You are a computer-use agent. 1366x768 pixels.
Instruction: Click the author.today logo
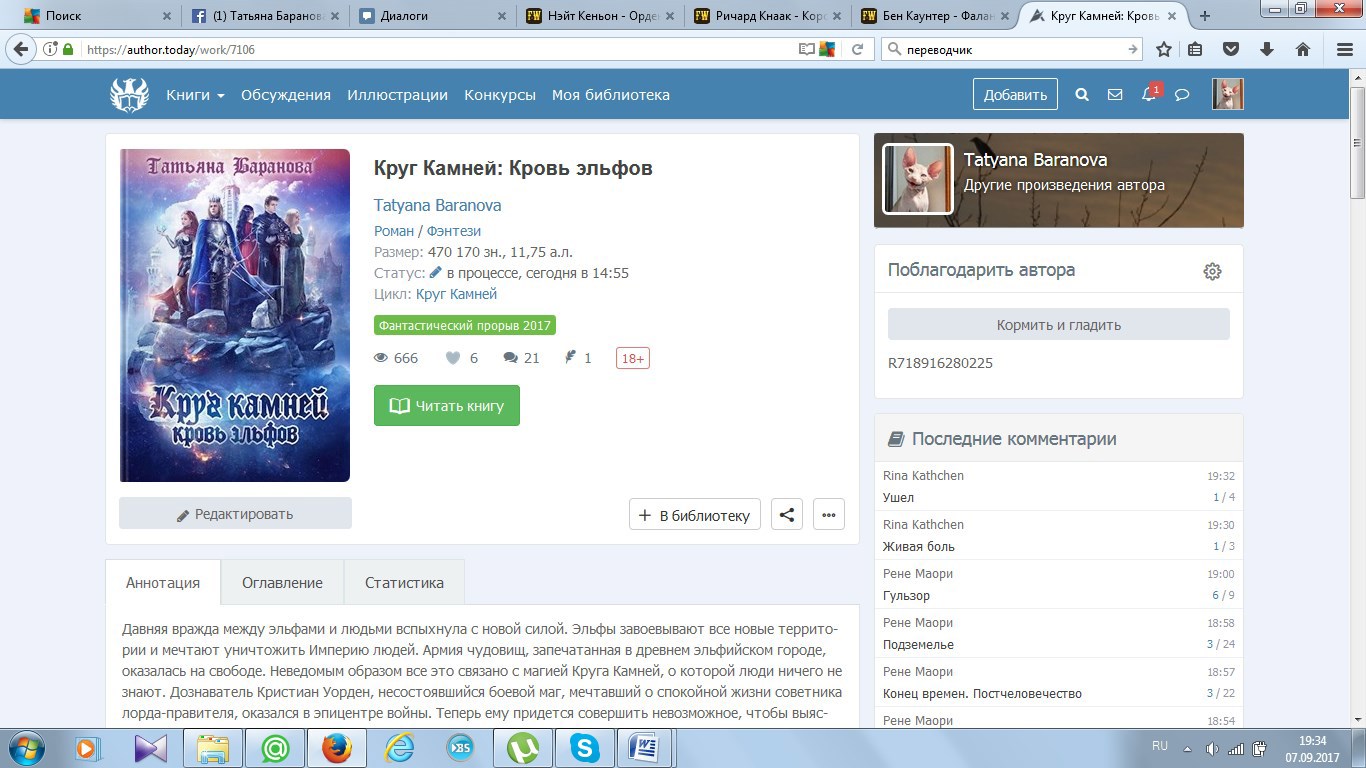(129, 95)
